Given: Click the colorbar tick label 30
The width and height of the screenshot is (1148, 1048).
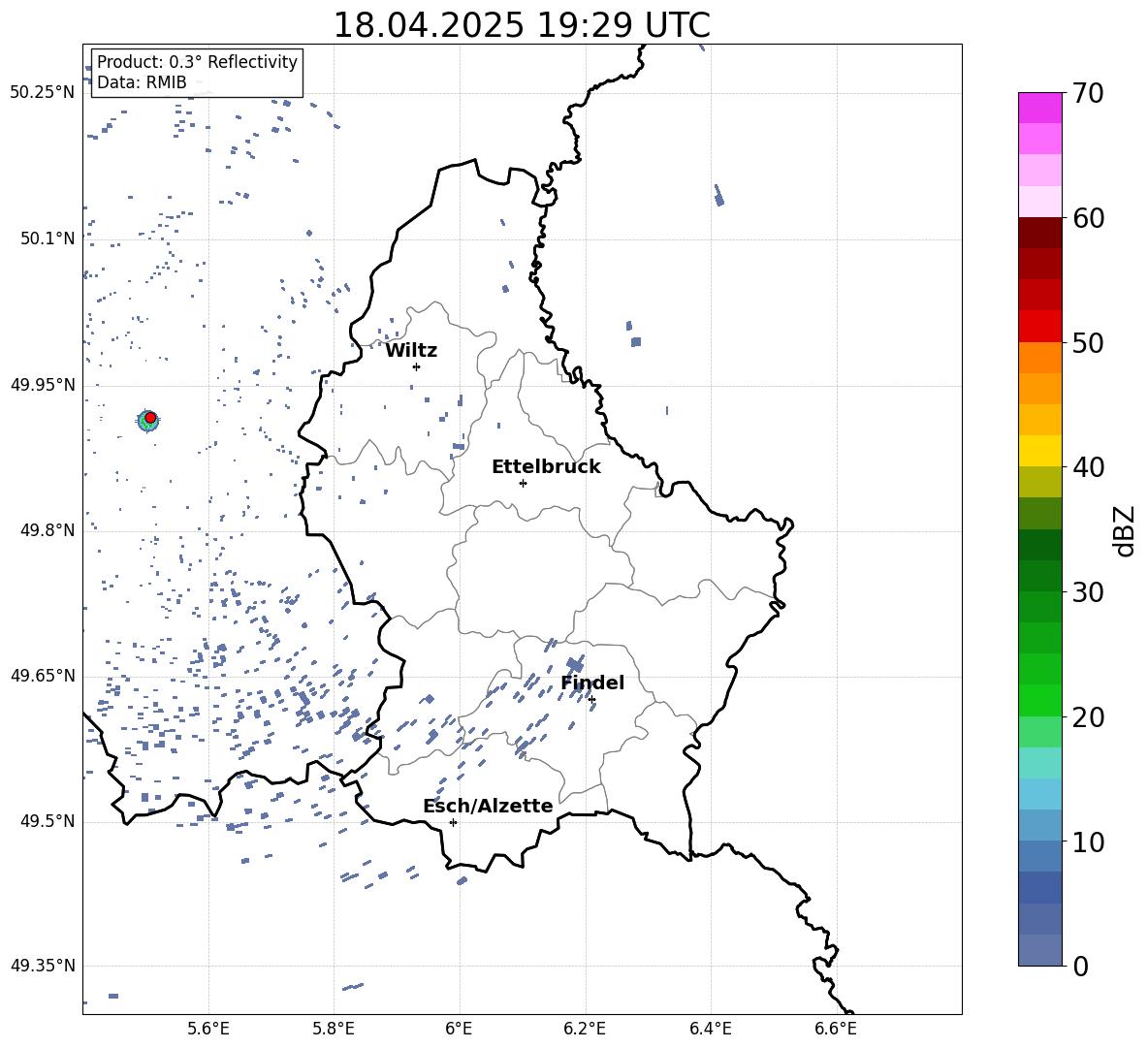Looking at the screenshot, I should click(1088, 592).
